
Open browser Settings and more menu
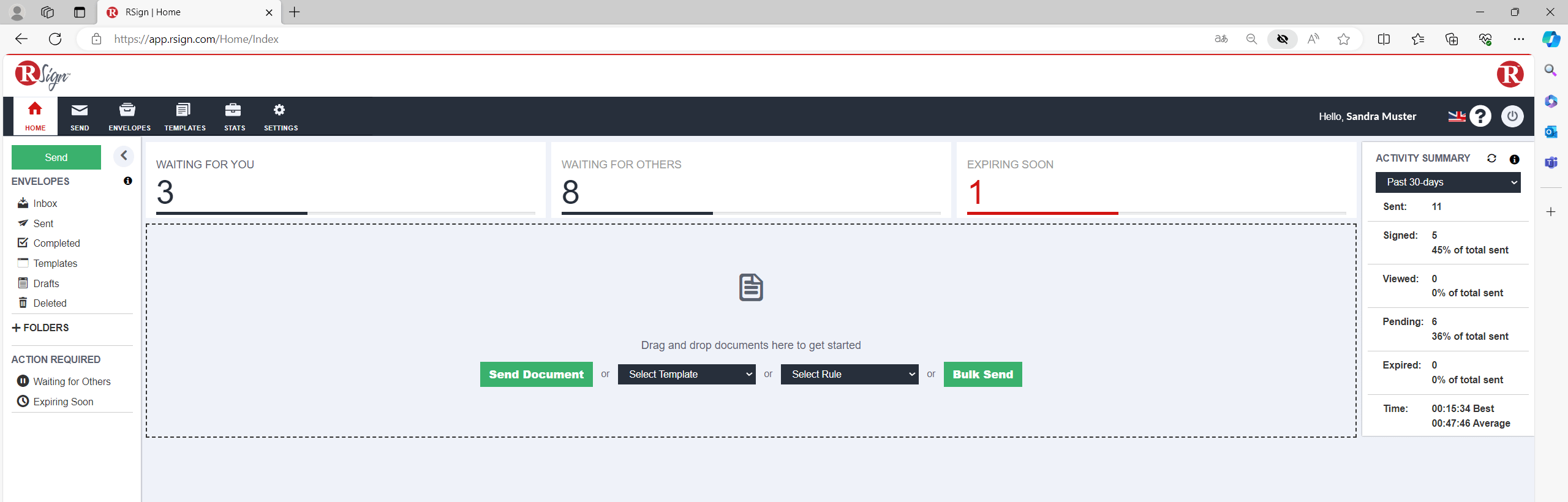pos(1519,39)
